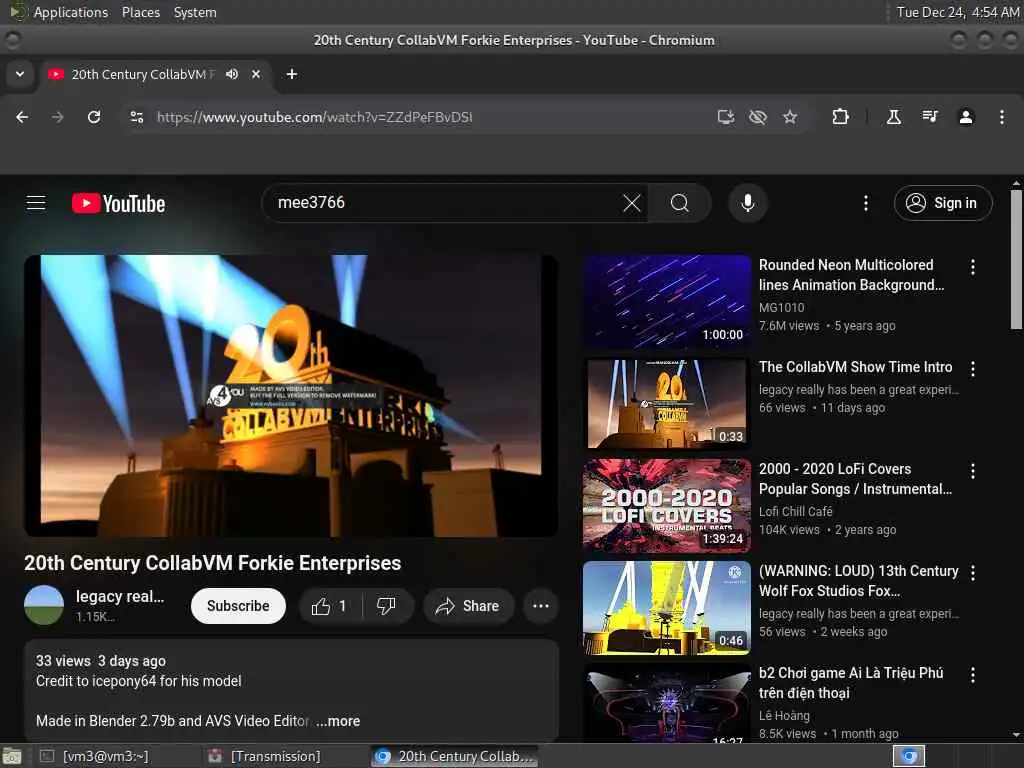
Task: Open third-party cookies blocked eye icon
Action: tap(758, 117)
